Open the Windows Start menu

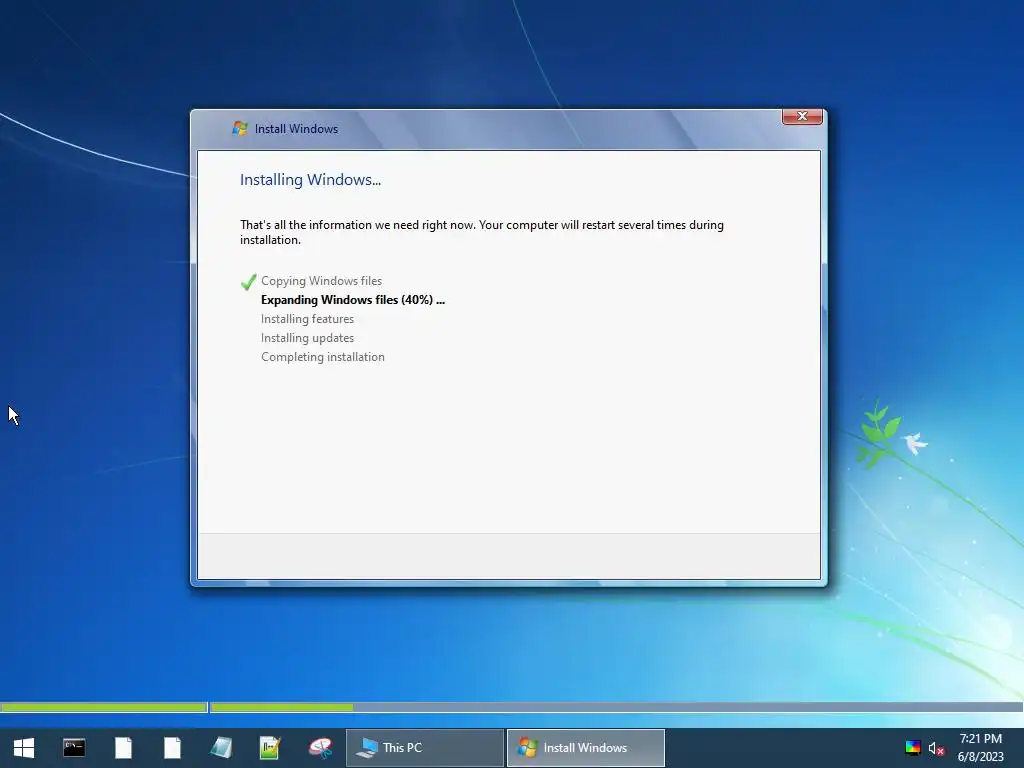coord(24,748)
